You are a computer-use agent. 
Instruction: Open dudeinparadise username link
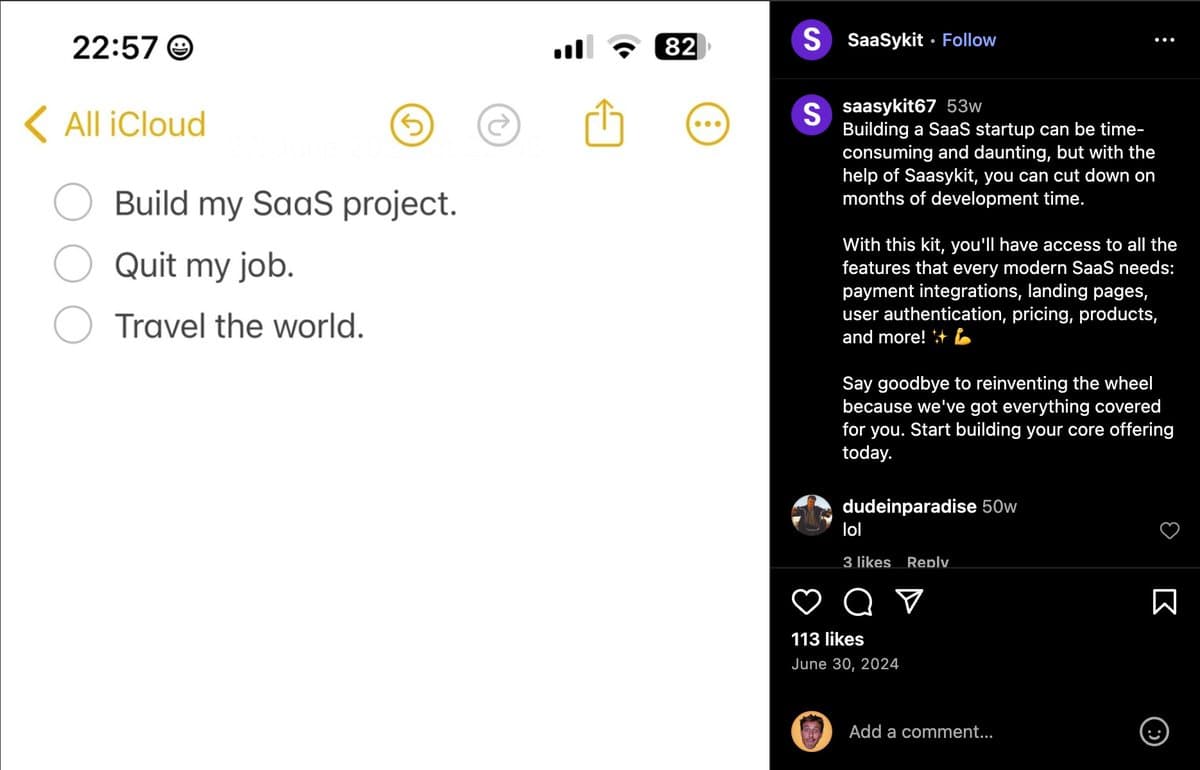[909, 506]
